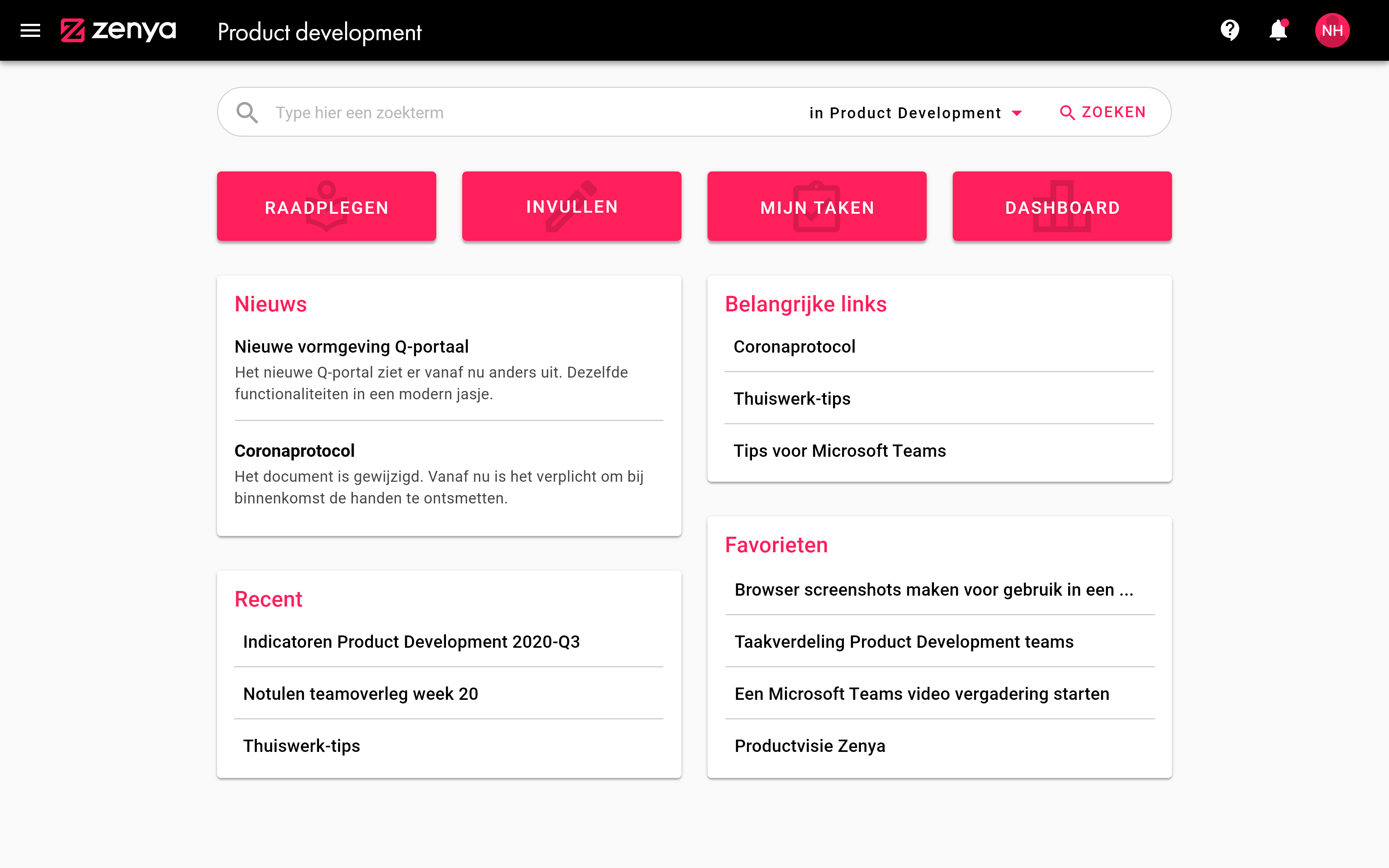Open the MIJN TAKEN tile
Image resolution: width=1389 pixels, height=868 pixels.
click(x=817, y=206)
